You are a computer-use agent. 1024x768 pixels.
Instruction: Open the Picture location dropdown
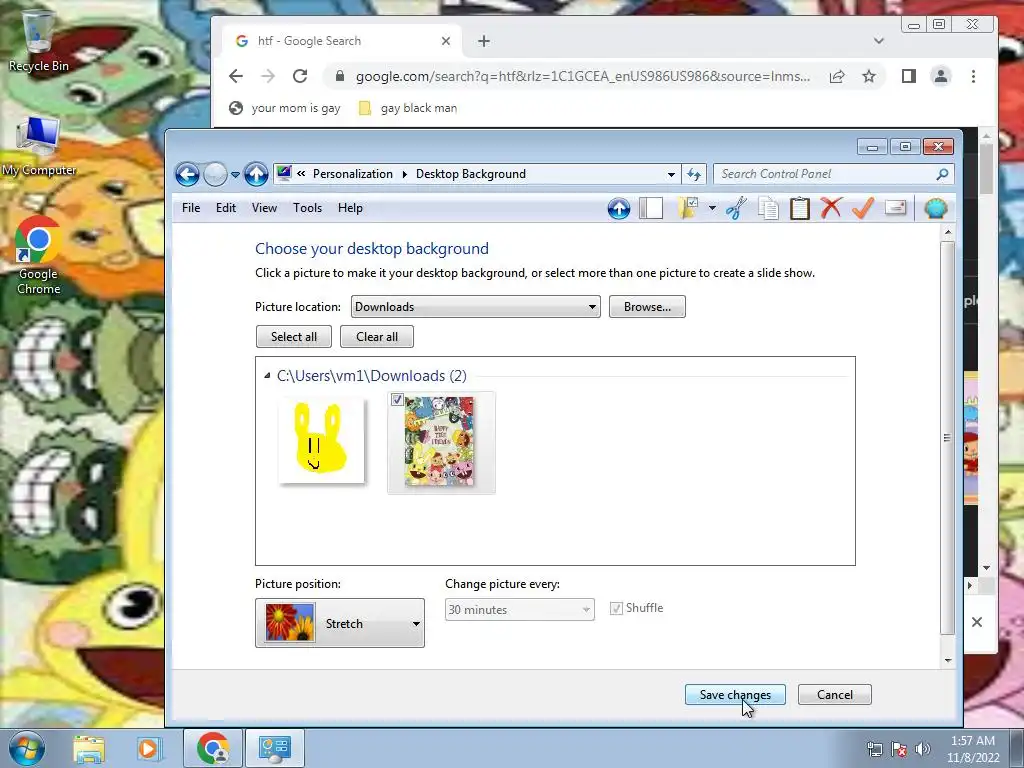pos(475,307)
